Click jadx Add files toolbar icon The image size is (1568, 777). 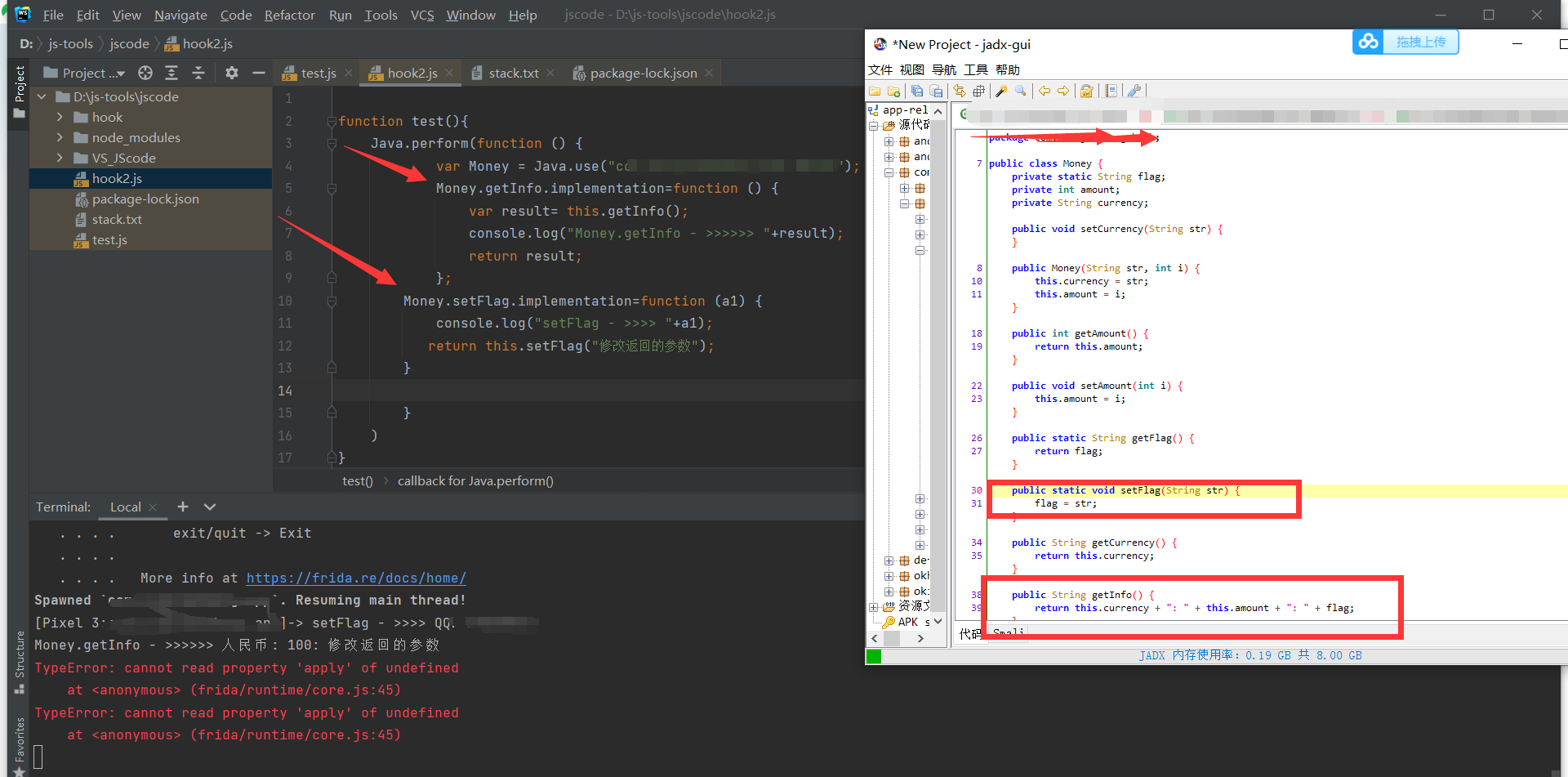point(893,92)
